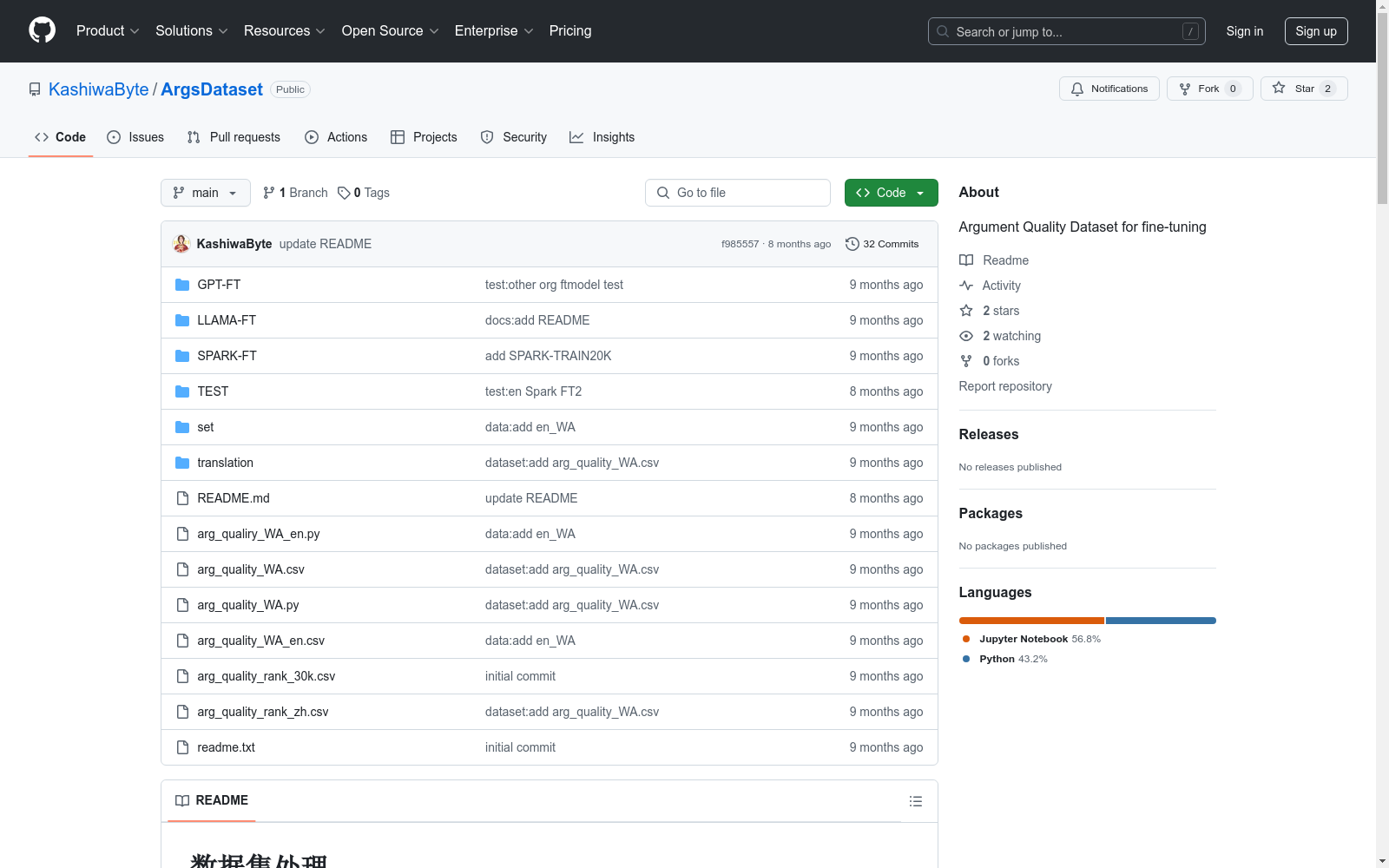The image size is (1389, 868).
Task: Expand the Enterprise menu
Action: pyautogui.click(x=494, y=30)
